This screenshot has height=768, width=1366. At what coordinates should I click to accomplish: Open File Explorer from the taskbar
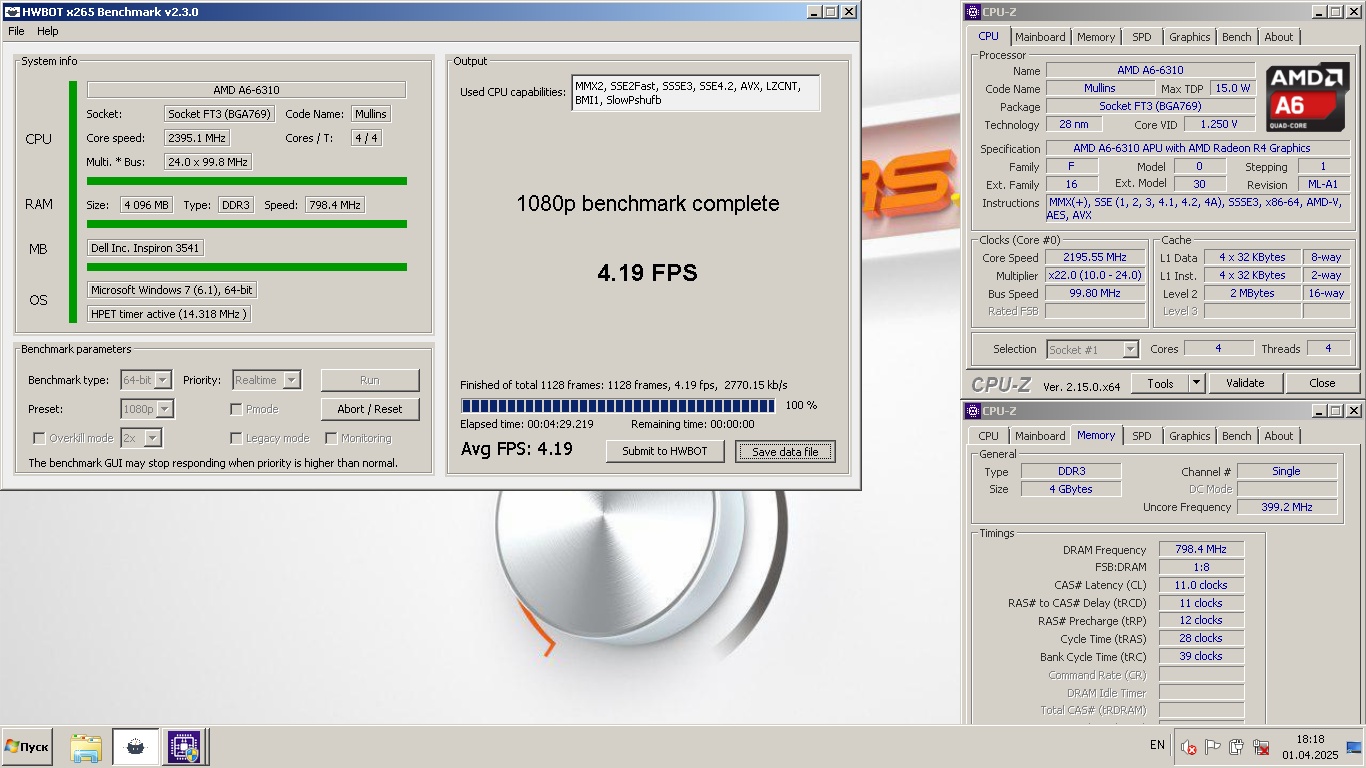click(x=86, y=747)
